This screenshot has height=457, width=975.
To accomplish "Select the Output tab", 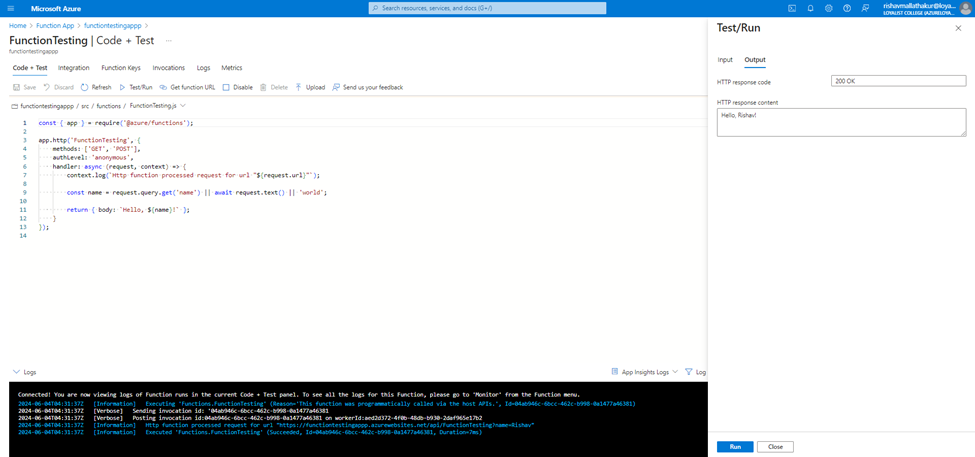I will [755, 60].
